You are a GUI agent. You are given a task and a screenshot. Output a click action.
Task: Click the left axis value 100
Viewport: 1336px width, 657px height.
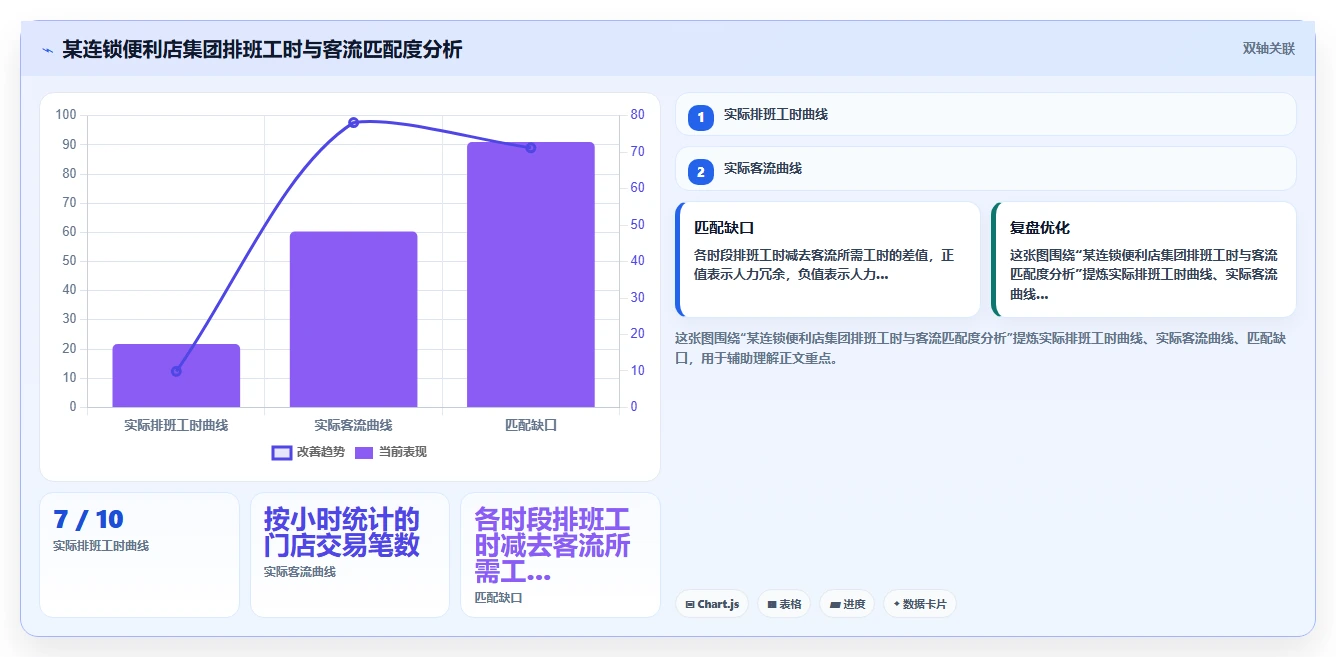(66, 115)
